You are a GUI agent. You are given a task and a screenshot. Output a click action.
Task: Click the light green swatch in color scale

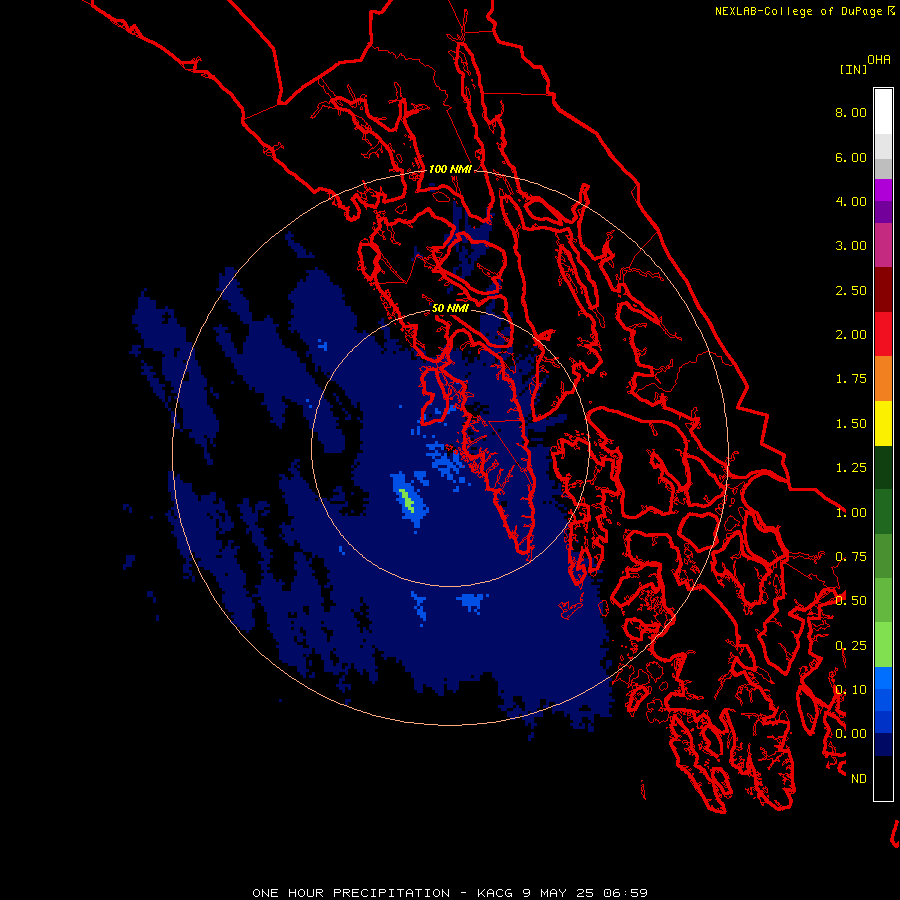(x=883, y=645)
